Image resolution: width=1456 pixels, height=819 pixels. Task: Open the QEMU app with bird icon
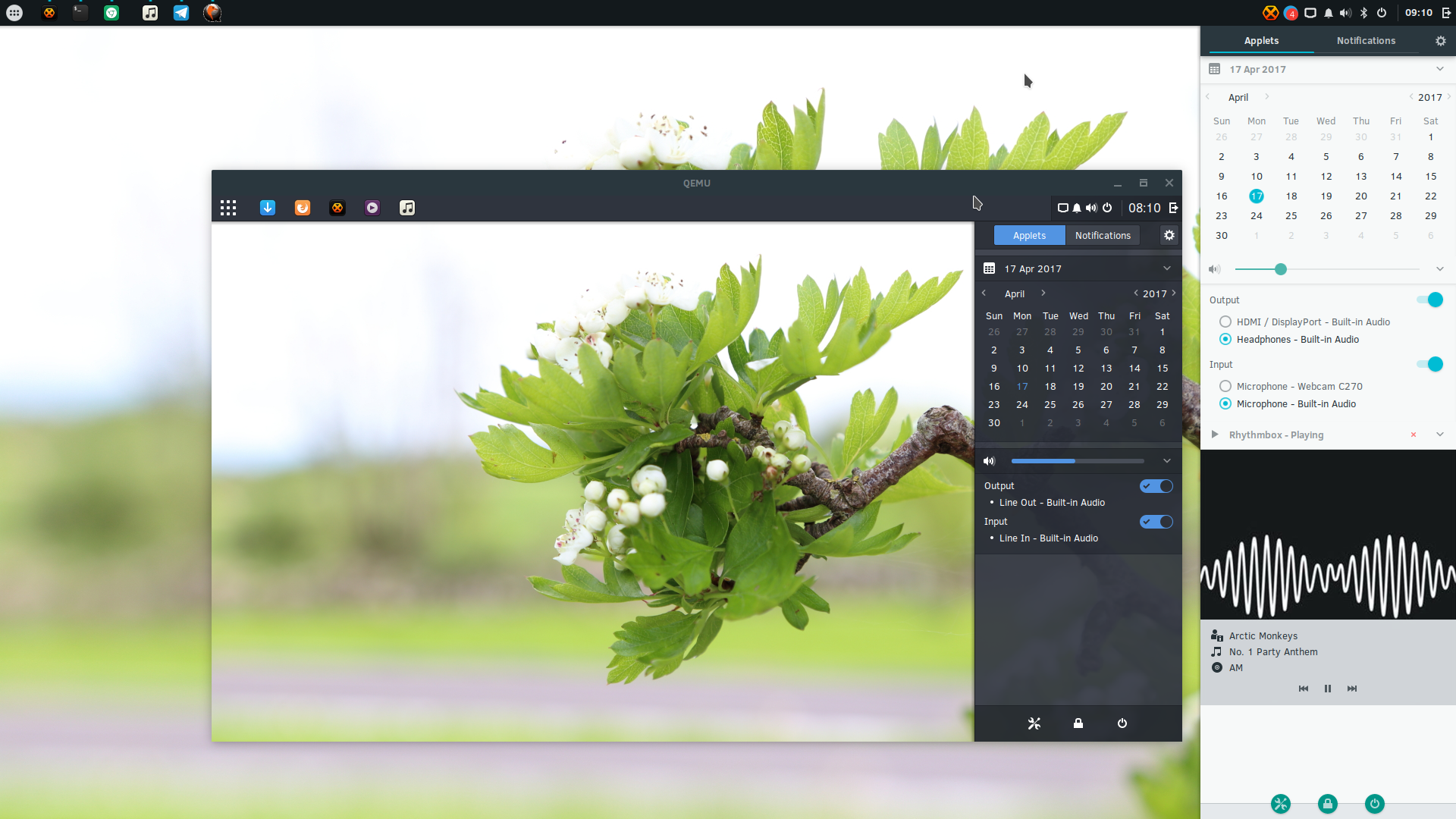(212, 13)
